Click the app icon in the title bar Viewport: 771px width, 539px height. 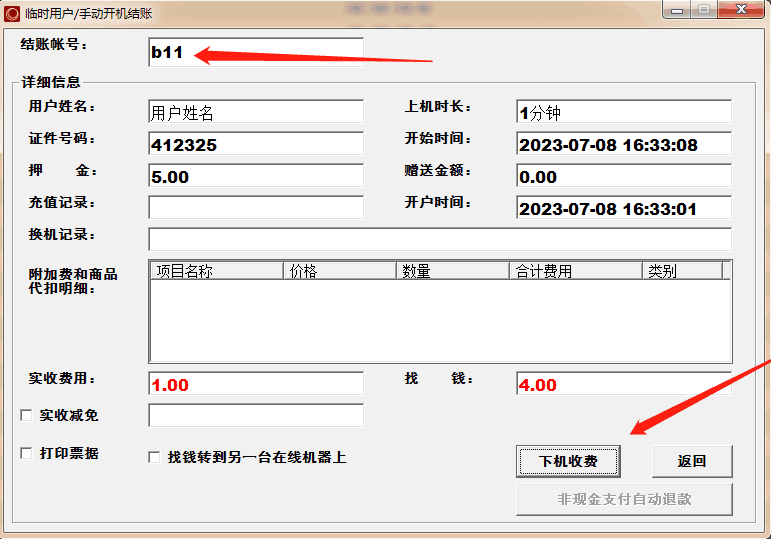coord(12,13)
